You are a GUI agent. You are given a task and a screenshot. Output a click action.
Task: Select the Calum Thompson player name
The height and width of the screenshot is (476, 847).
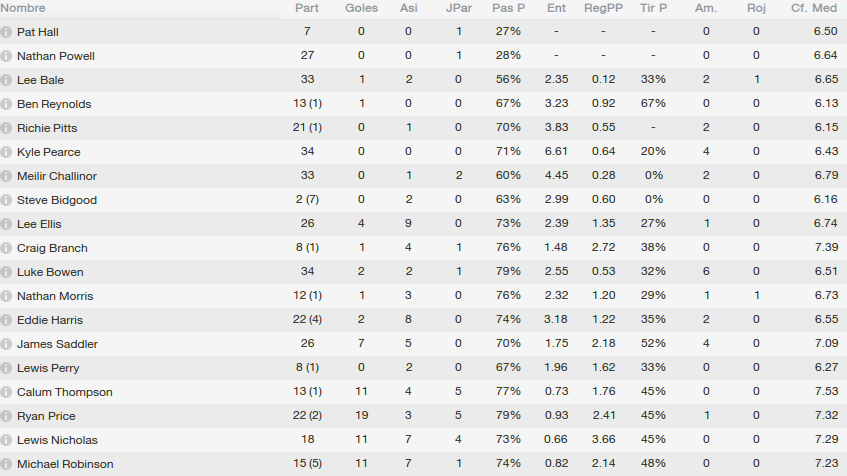(65, 392)
